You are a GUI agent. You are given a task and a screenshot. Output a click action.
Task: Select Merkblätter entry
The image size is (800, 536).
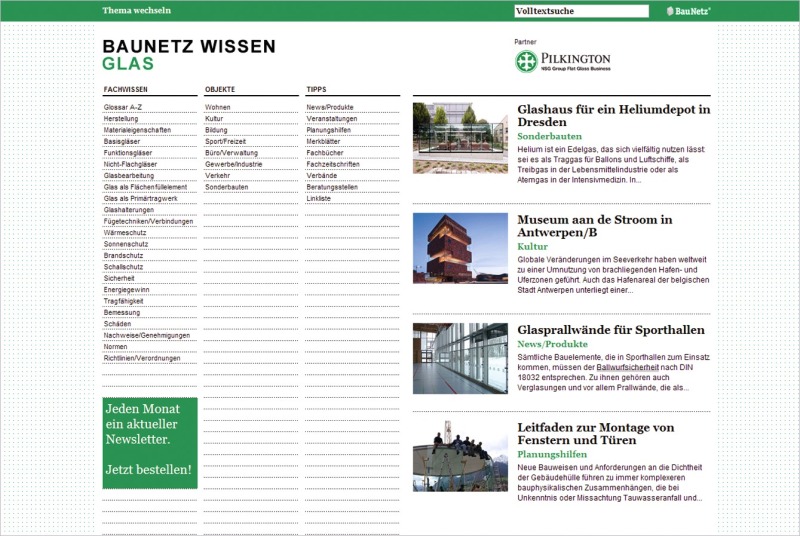[x=323, y=141]
